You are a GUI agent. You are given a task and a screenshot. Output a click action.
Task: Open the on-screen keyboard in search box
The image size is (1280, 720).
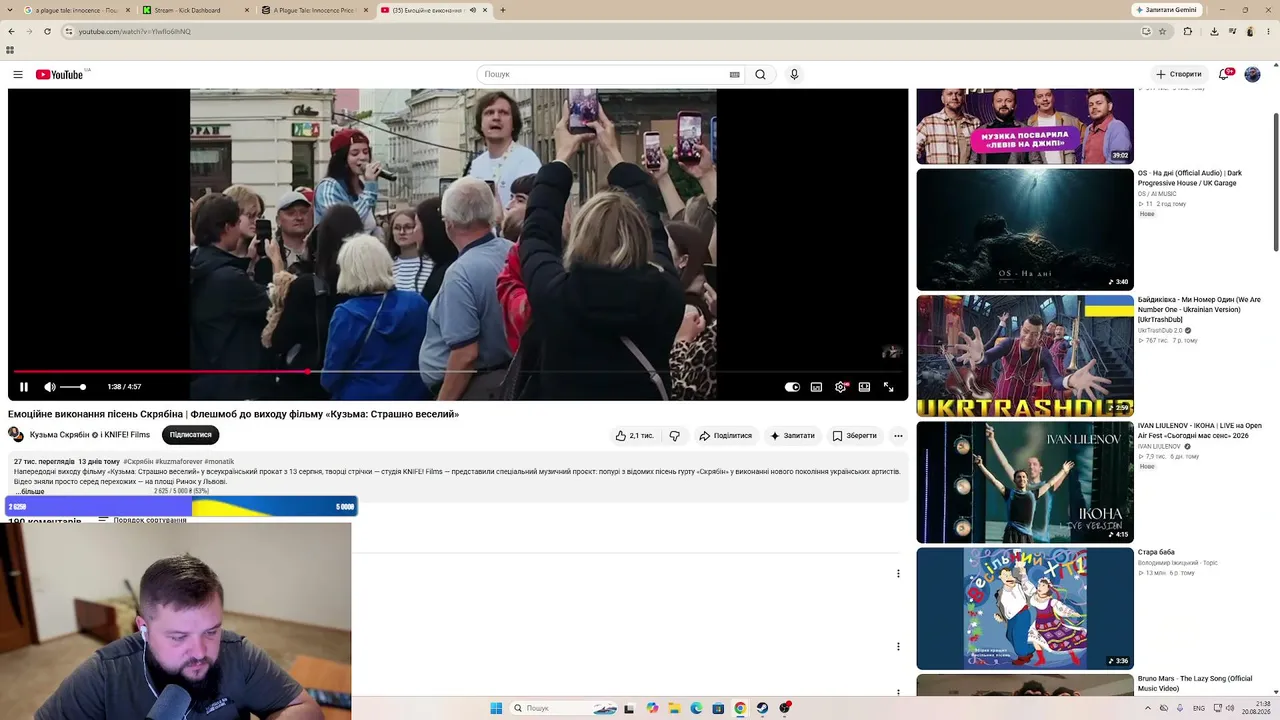click(734, 74)
